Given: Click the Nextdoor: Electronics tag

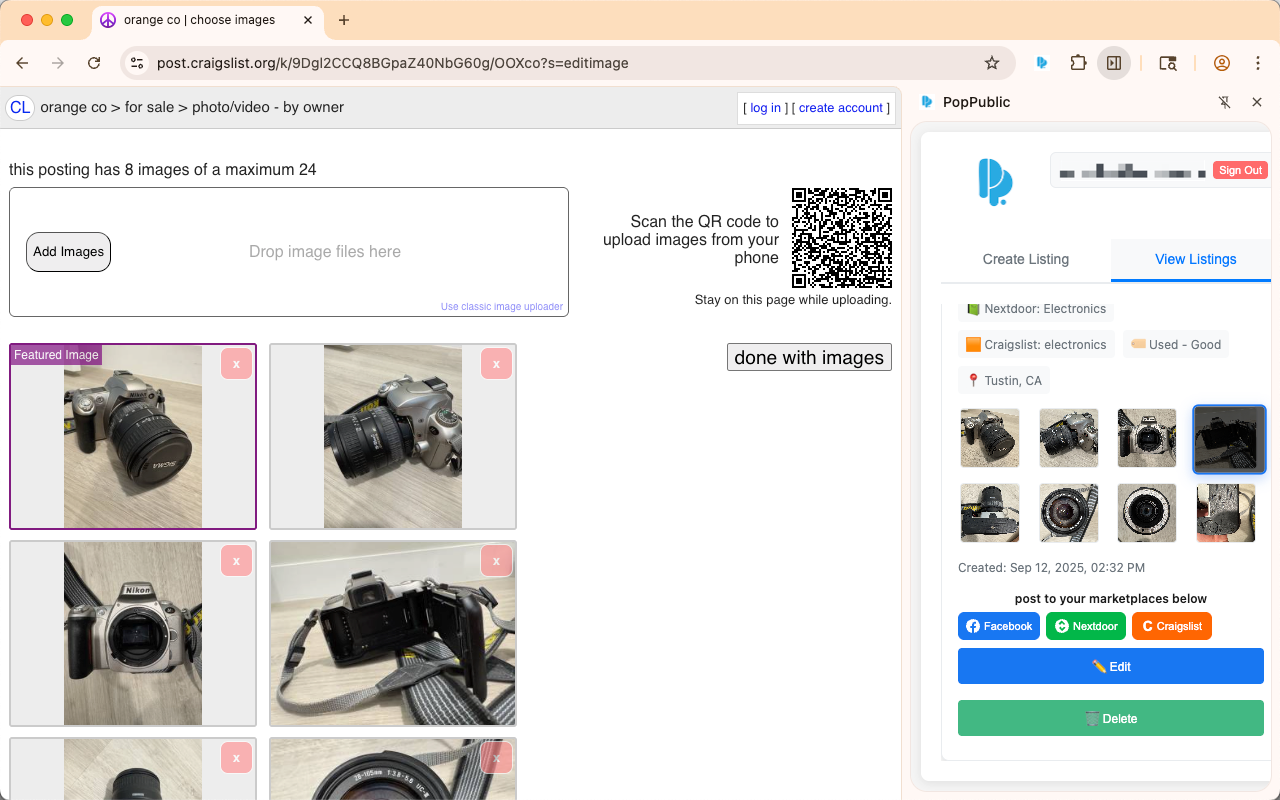Looking at the screenshot, I should (x=1036, y=309).
